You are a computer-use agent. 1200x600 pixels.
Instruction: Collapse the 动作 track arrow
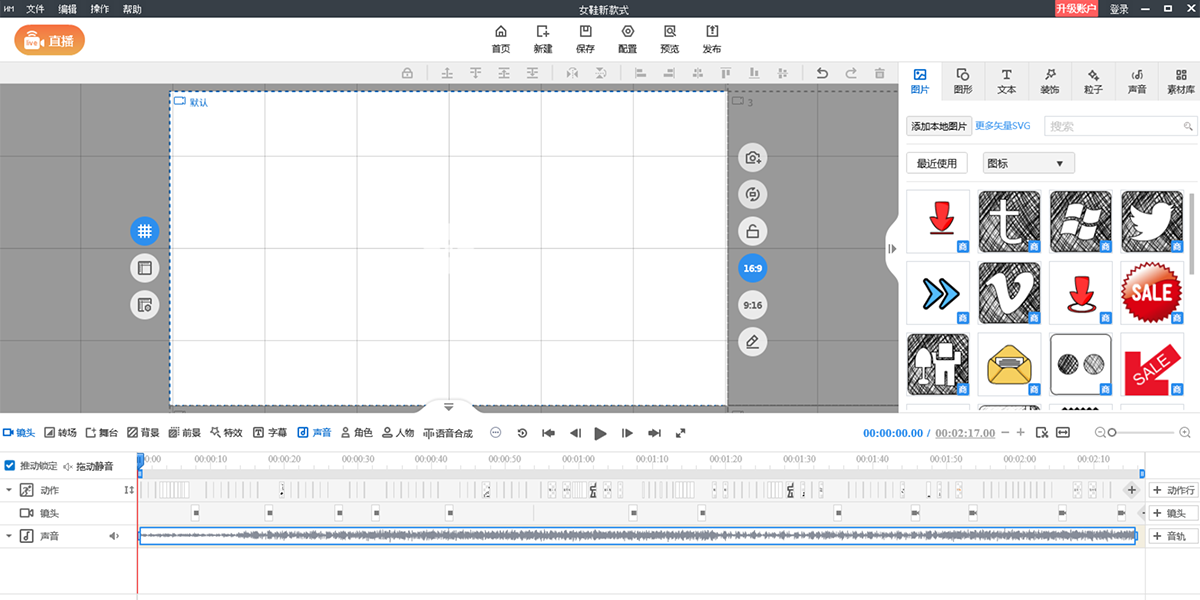(x=8, y=490)
